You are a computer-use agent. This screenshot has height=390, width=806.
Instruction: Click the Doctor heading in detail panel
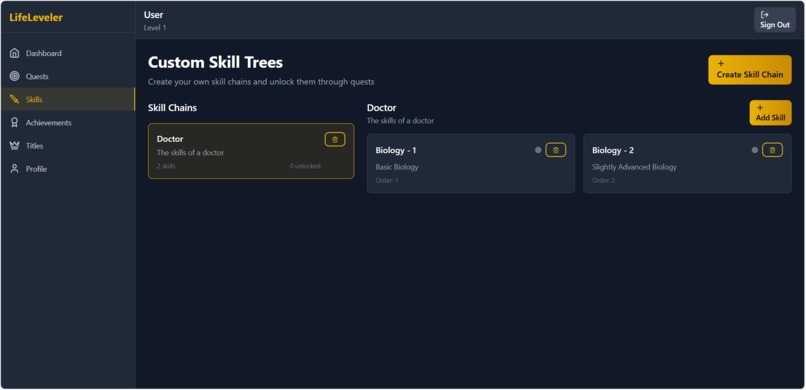point(381,108)
